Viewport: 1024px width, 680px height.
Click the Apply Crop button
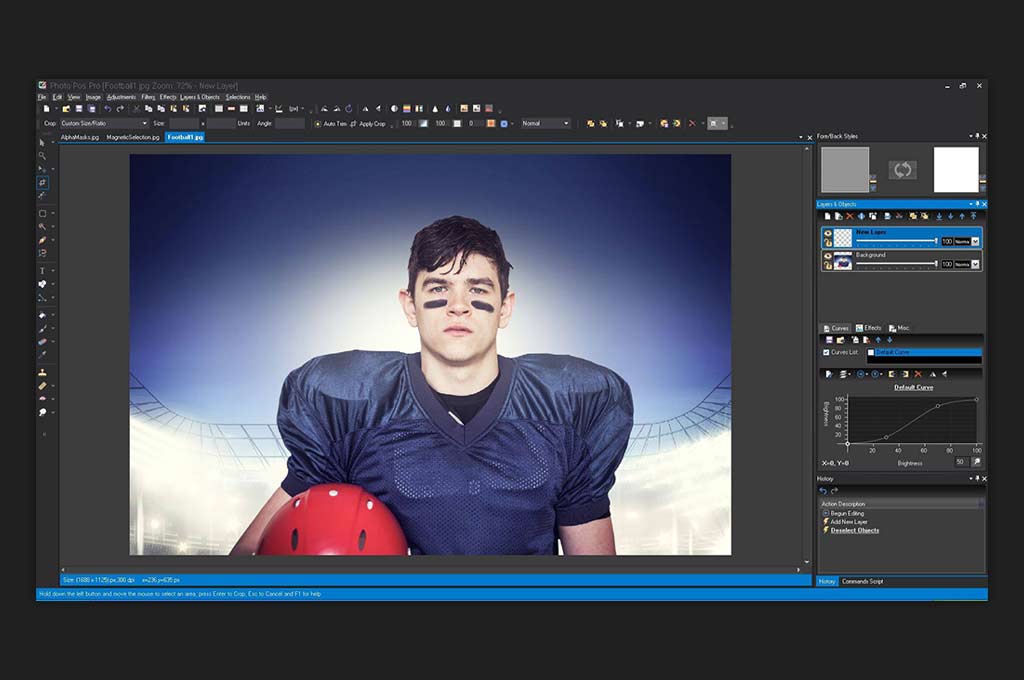368,123
